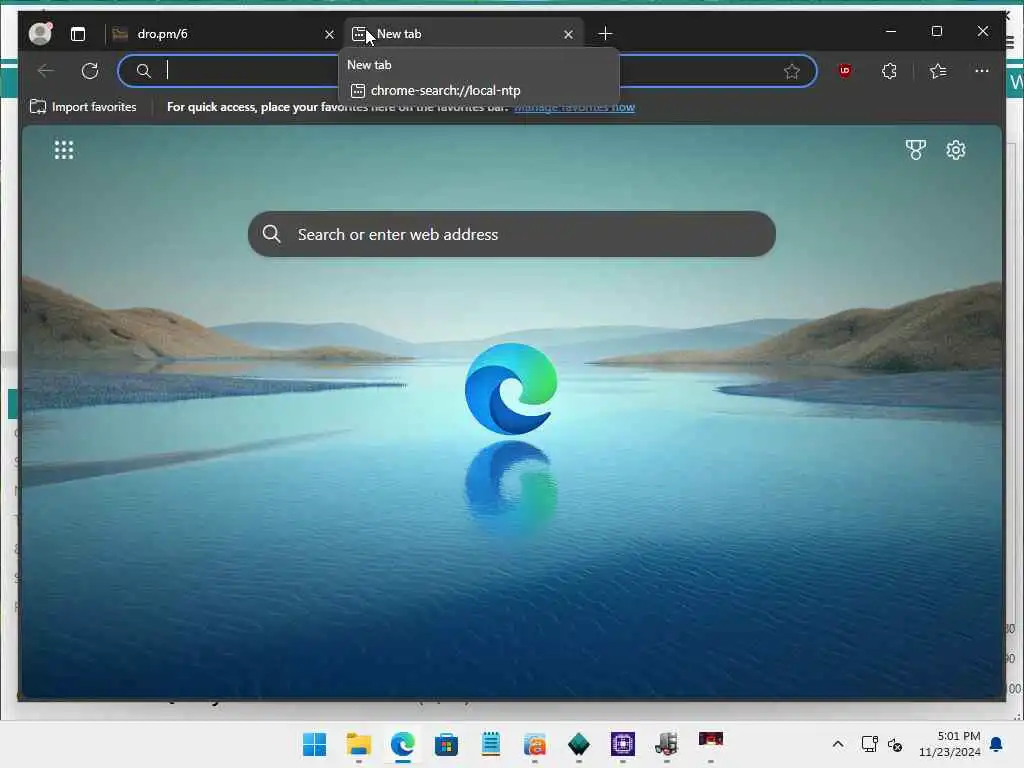This screenshot has height=768, width=1024.
Task: Open the green diamond app taskbar icon
Action: [579, 744]
